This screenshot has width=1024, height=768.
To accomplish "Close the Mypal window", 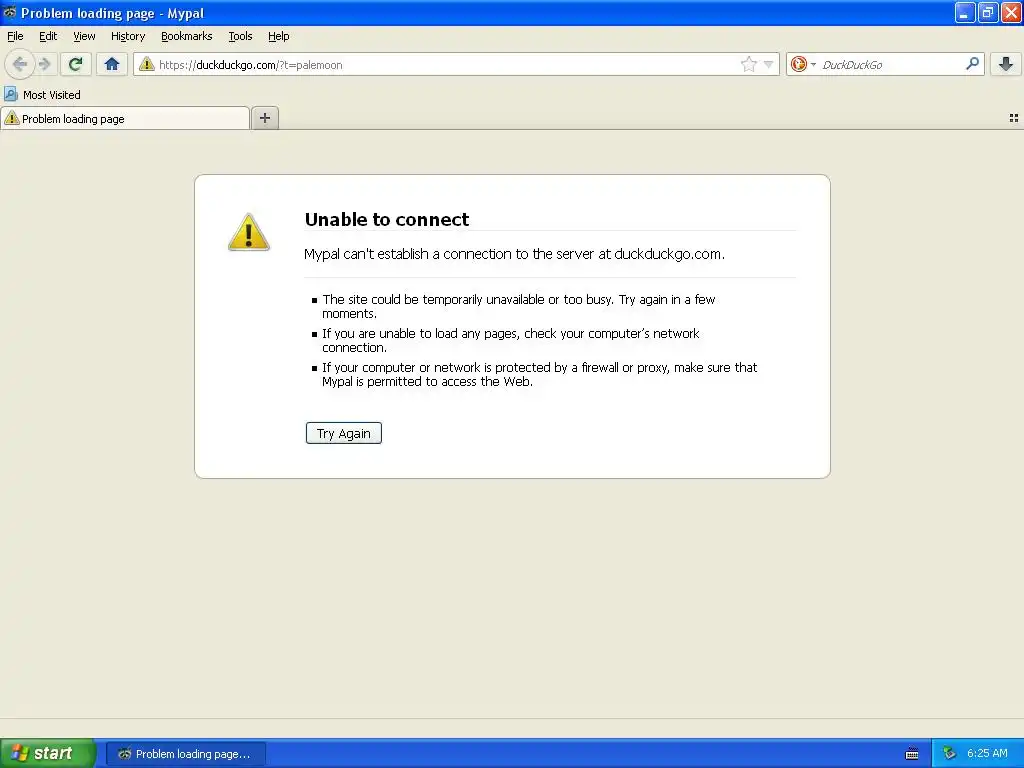I will 1012,12.
